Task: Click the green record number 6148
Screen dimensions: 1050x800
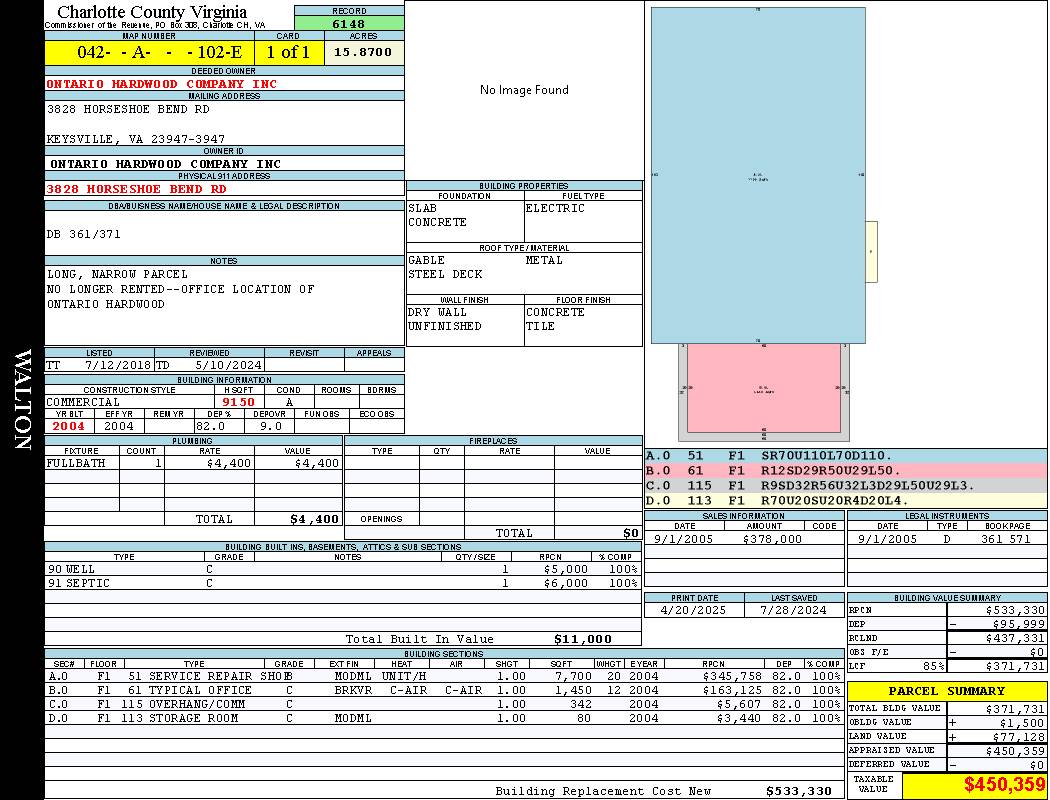Action: [x=349, y=23]
